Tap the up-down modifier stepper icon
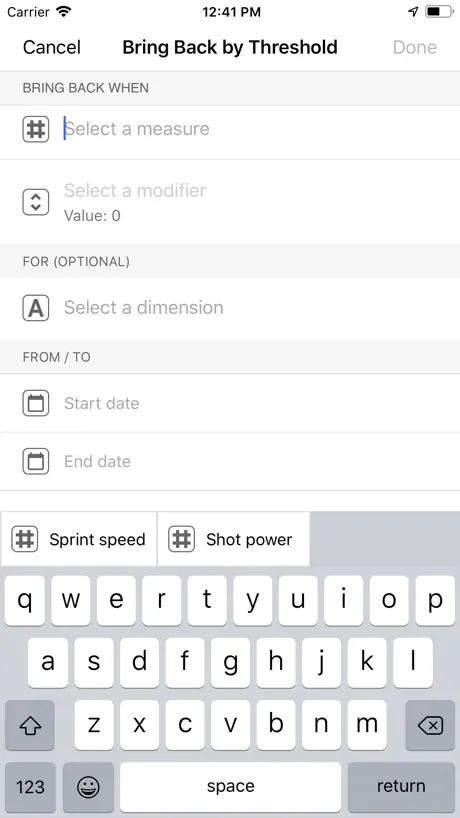Screen dimensions: 460x818 point(35,202)
